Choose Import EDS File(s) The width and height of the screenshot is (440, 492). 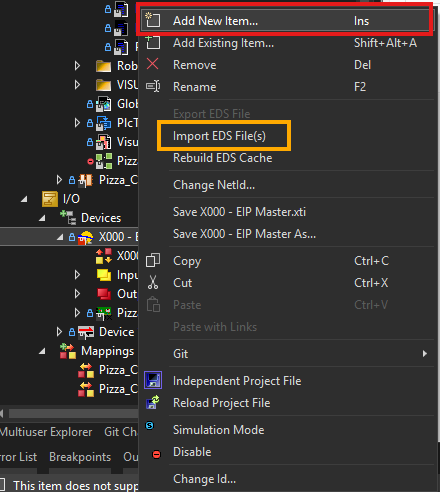click(219, 136)
